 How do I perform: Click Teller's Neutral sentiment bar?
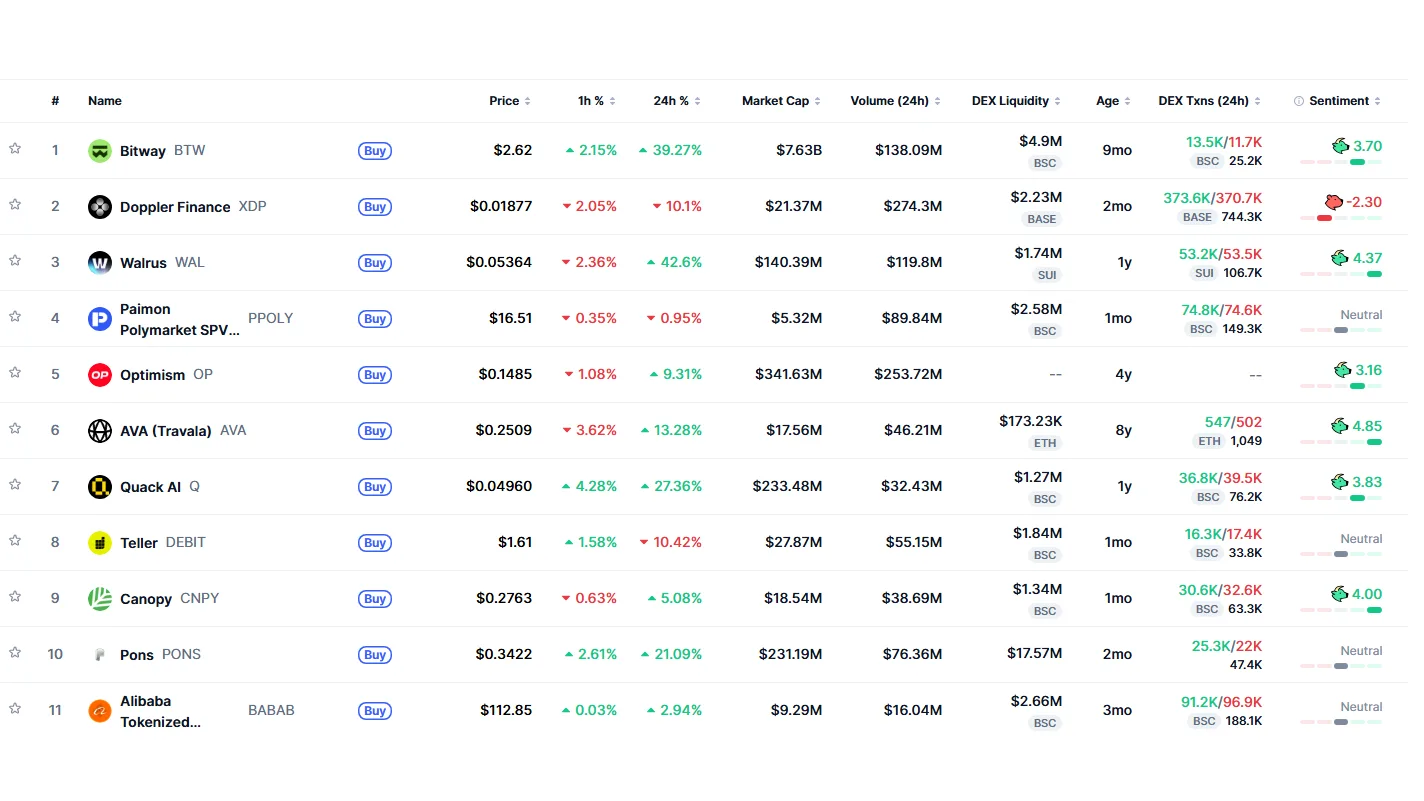coord(1341,554)
